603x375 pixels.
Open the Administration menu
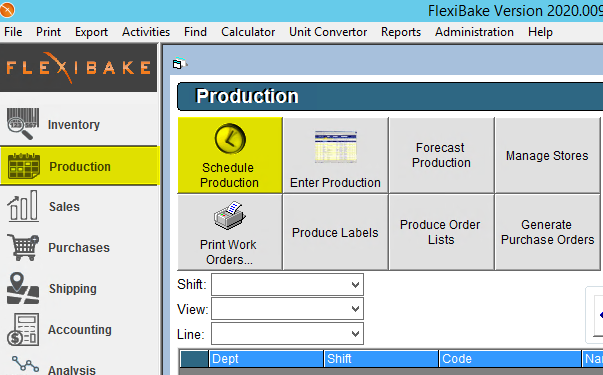click(x=474, y=32)
